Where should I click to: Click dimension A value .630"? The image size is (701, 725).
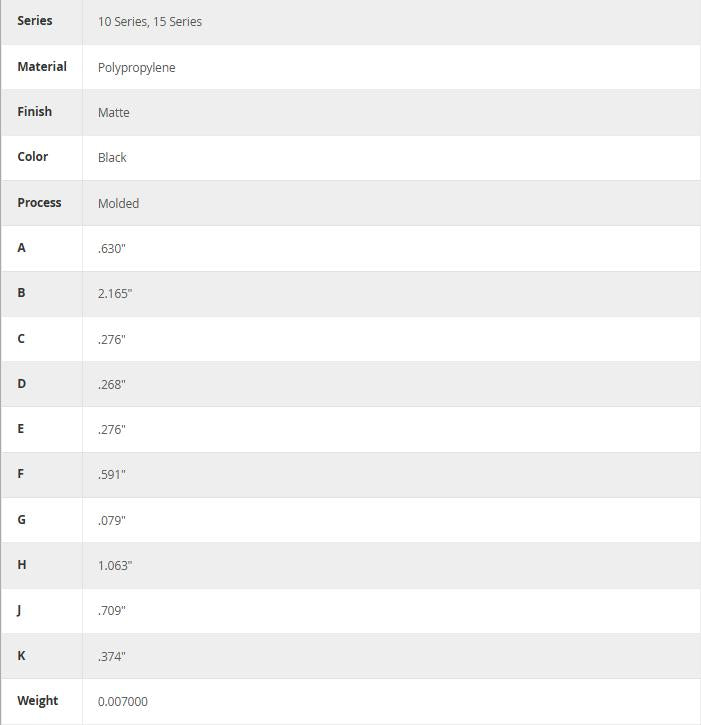click(x=112, y=248)
